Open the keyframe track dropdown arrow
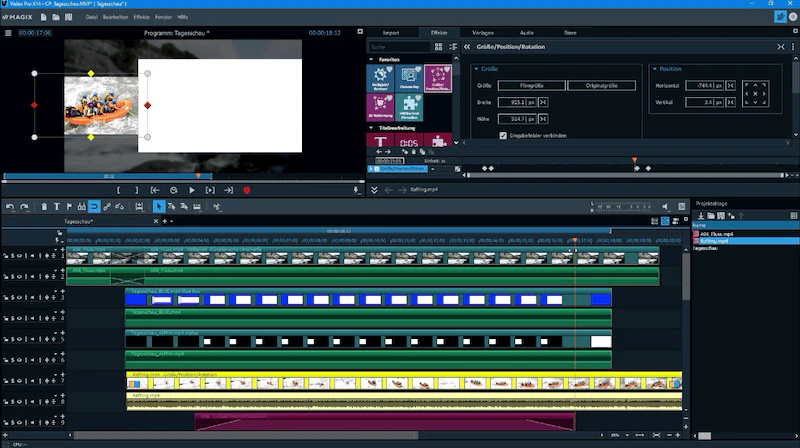This screenshot has height=448, width=800. tap(433, 169)
